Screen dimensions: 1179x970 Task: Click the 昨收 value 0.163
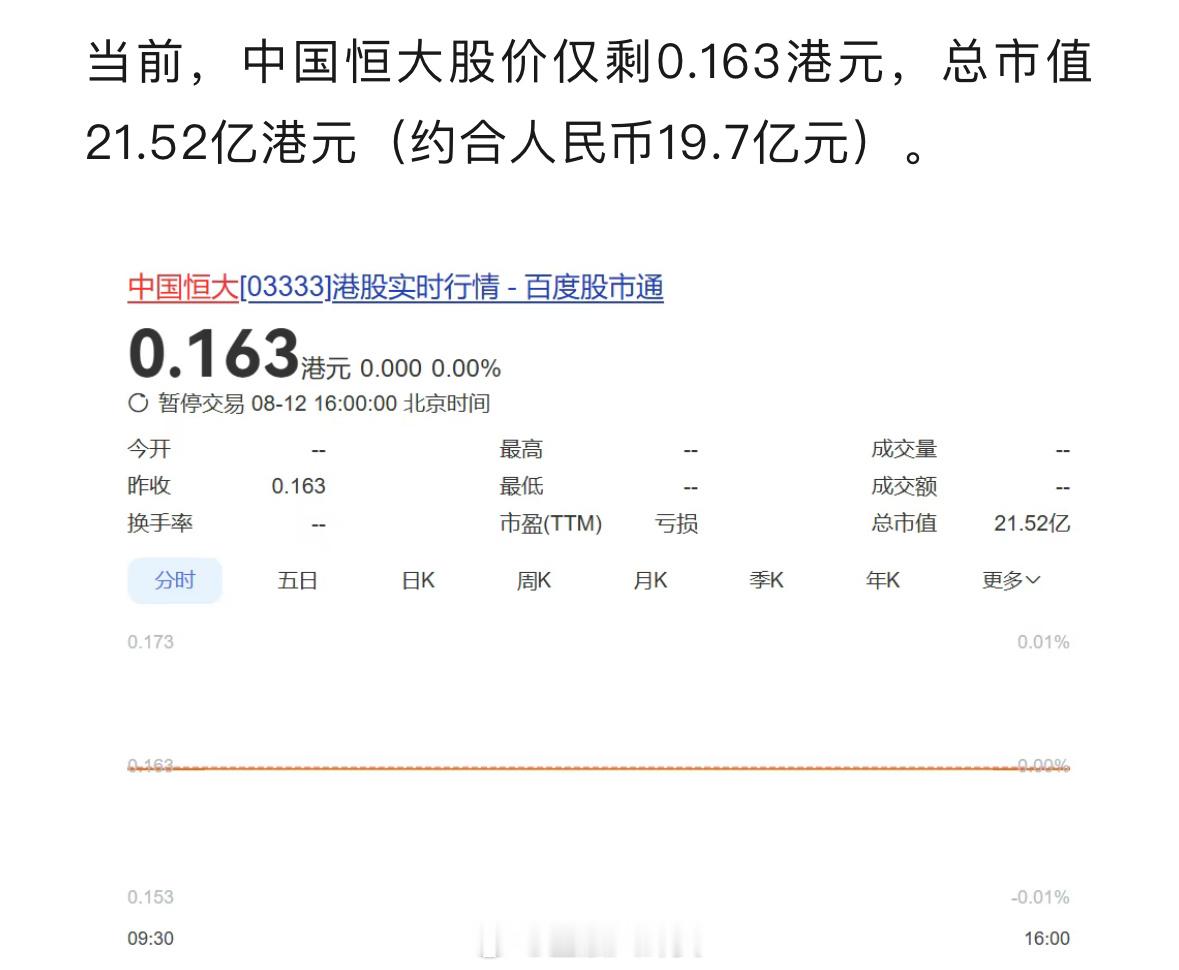point(299,487)
